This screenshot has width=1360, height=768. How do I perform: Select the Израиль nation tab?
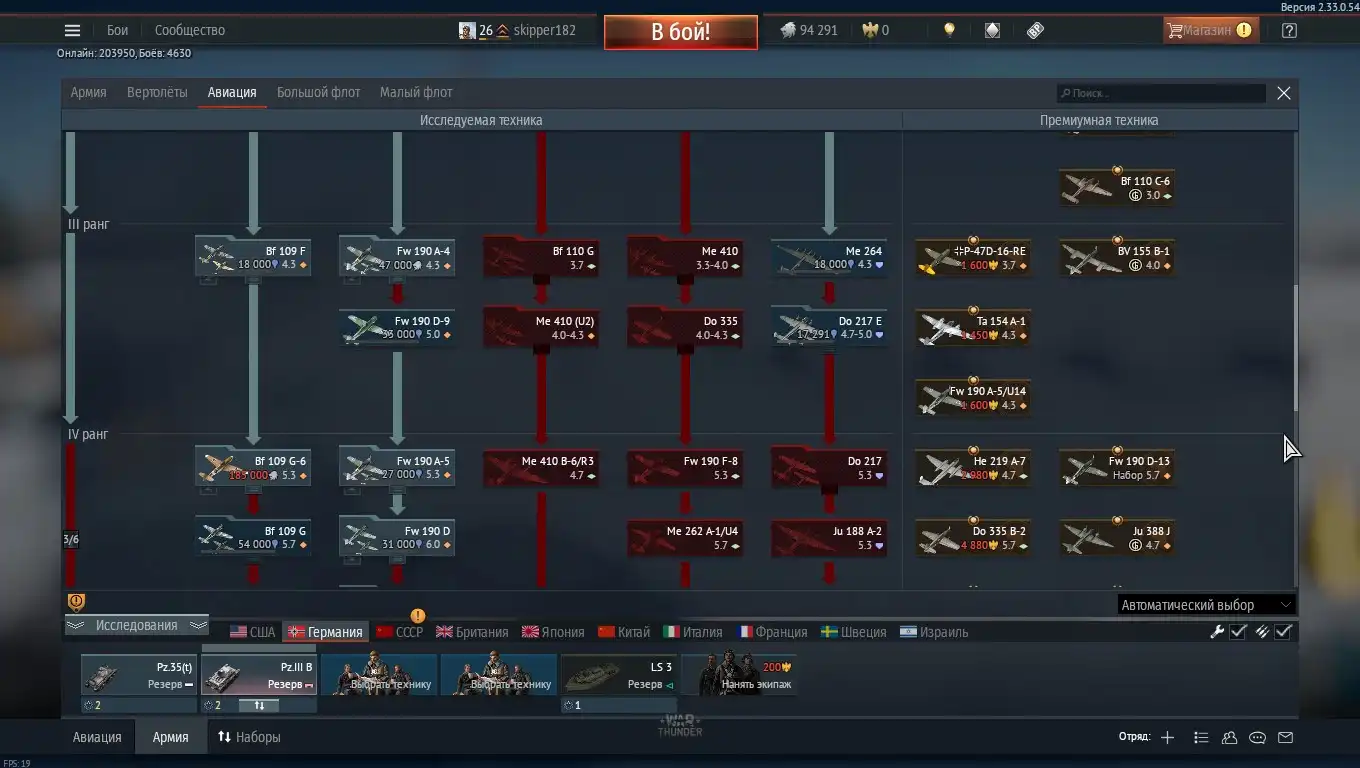pyautogui.click(x=934, y=632)
